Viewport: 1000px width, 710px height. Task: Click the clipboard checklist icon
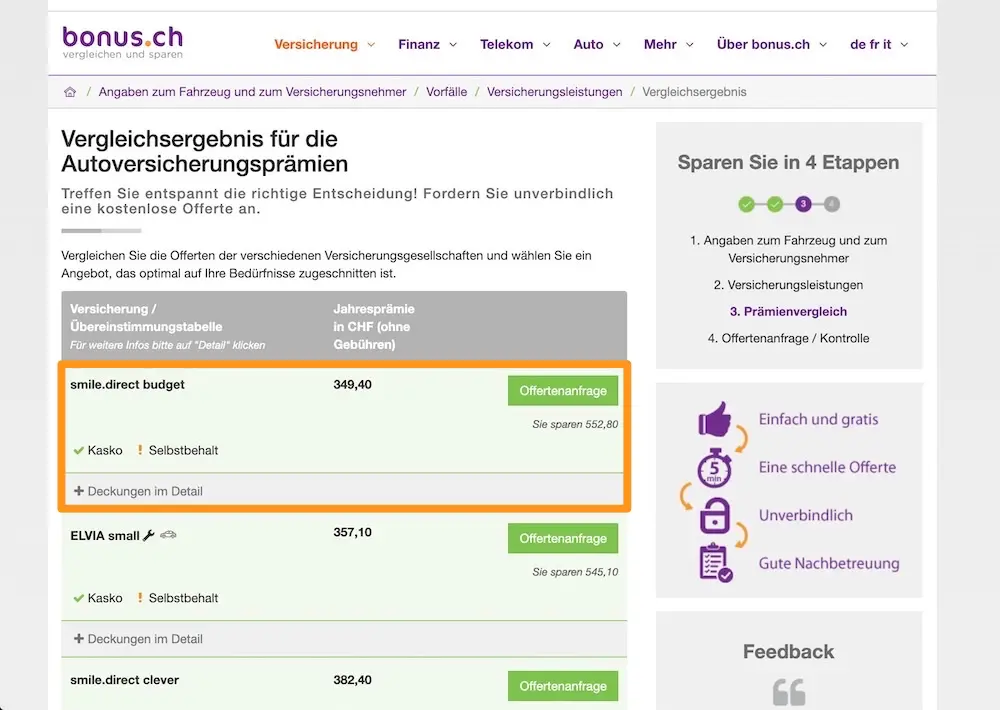click(716, 563)
